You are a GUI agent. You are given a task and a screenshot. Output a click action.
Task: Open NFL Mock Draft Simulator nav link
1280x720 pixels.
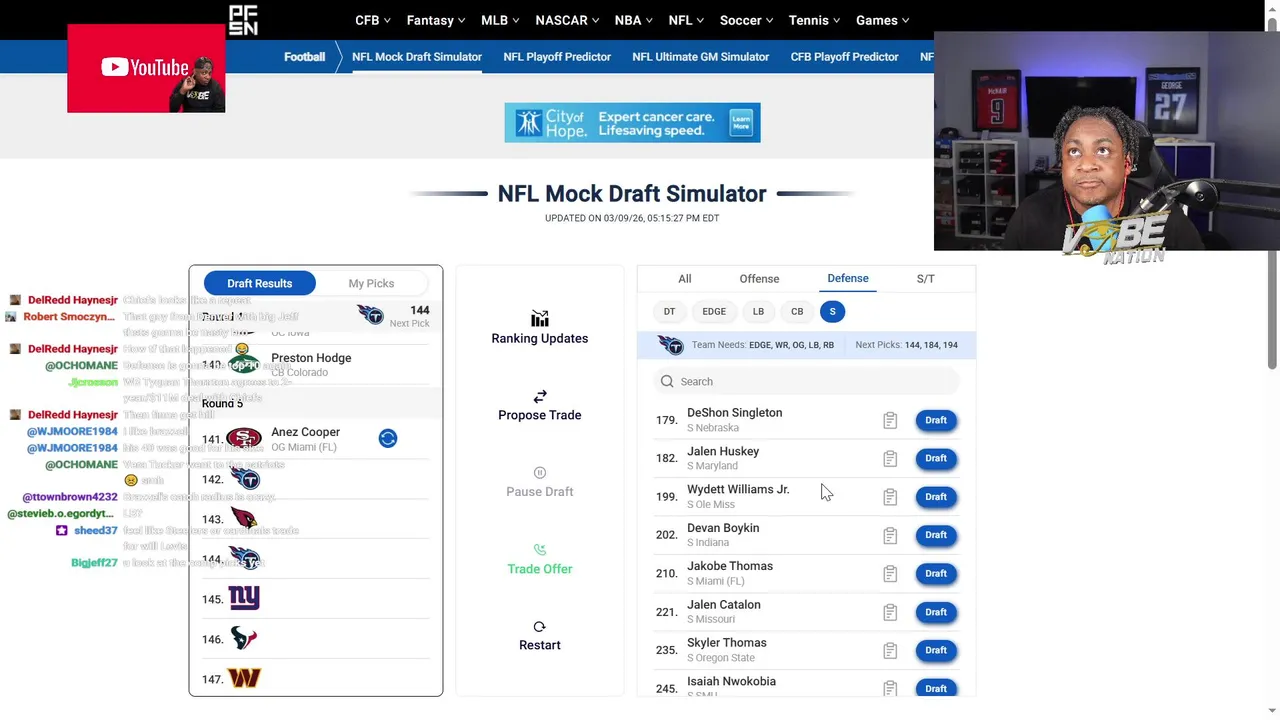[x=417, y=57]
